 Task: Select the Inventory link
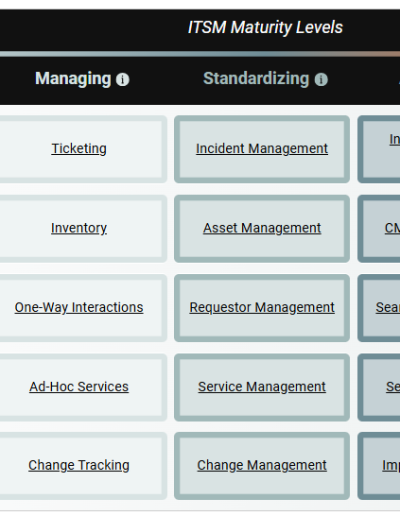pos(79,228)
